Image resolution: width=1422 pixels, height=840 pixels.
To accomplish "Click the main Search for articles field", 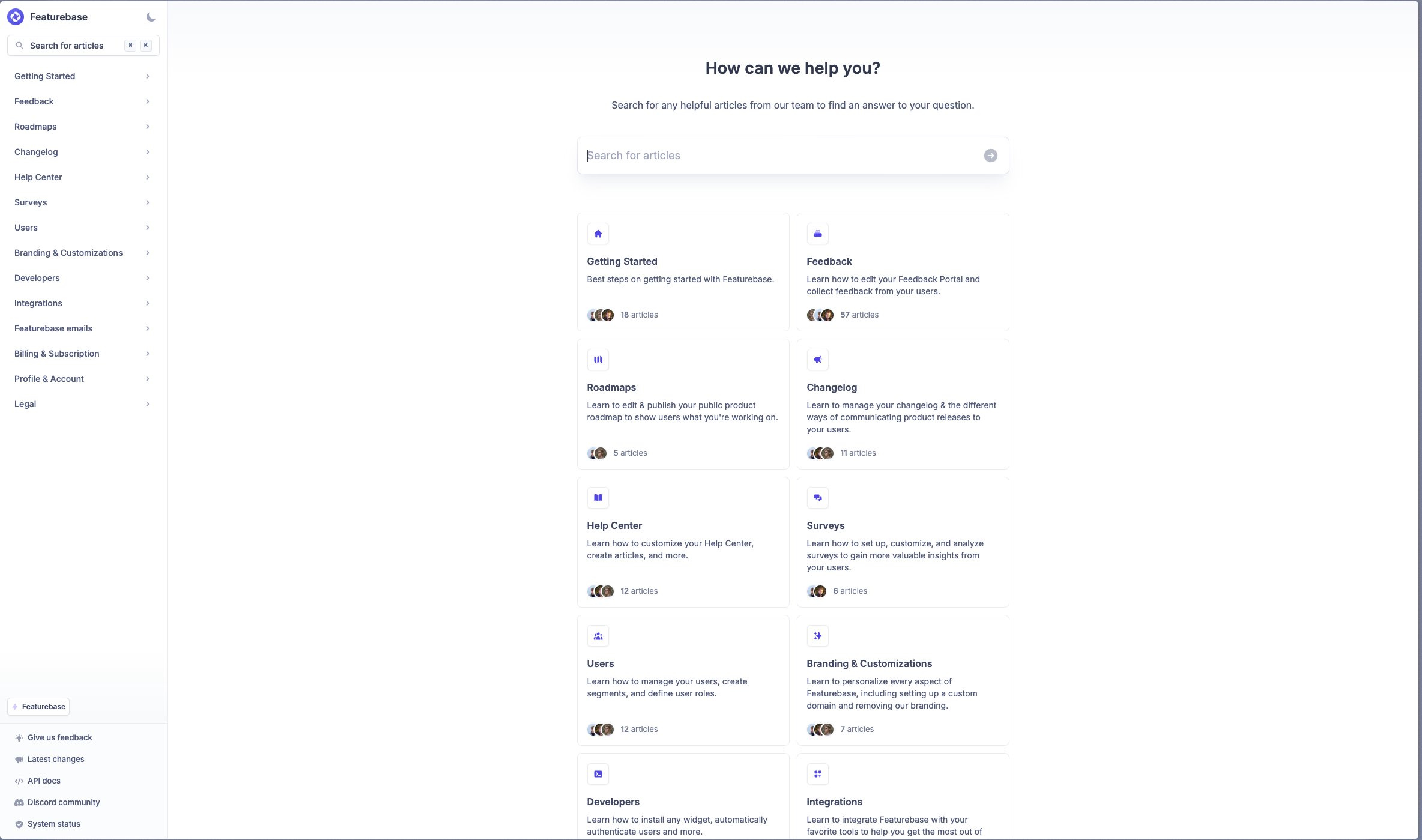I will pos(781,156).
